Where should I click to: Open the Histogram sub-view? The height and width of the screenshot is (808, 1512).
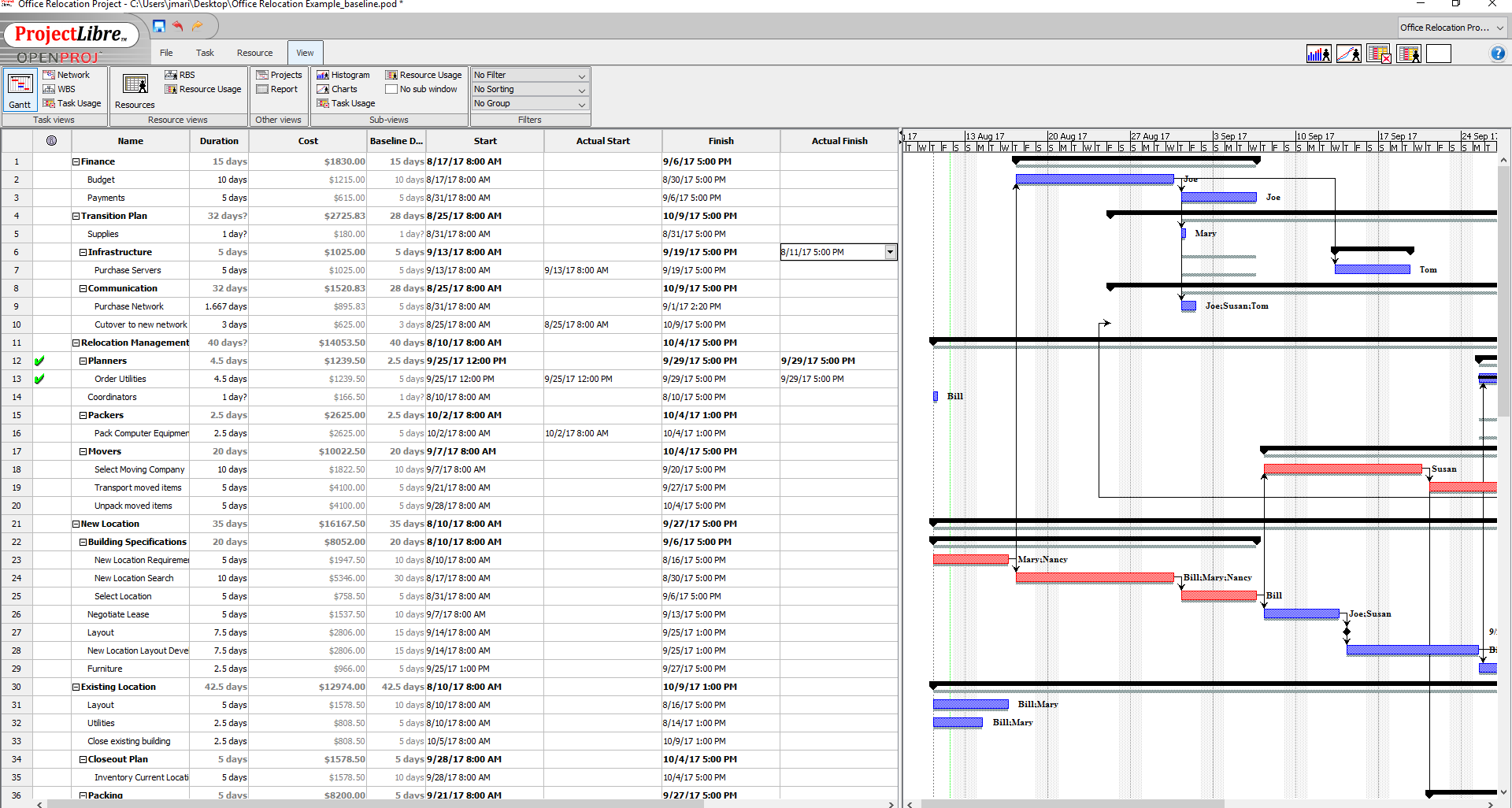click(x=343, y=75)
